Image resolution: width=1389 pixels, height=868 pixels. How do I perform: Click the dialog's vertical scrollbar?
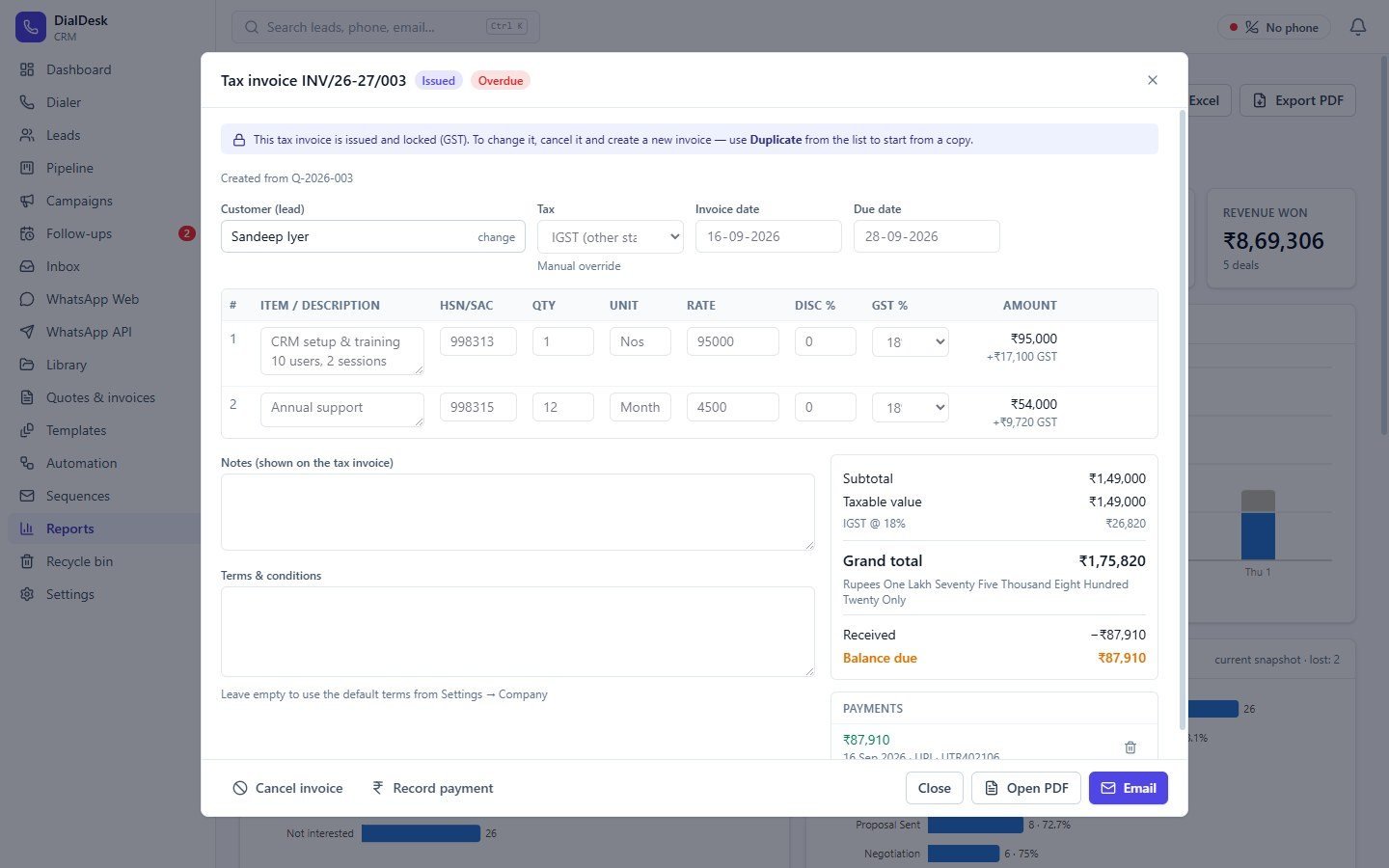[x=1184, y=420]
